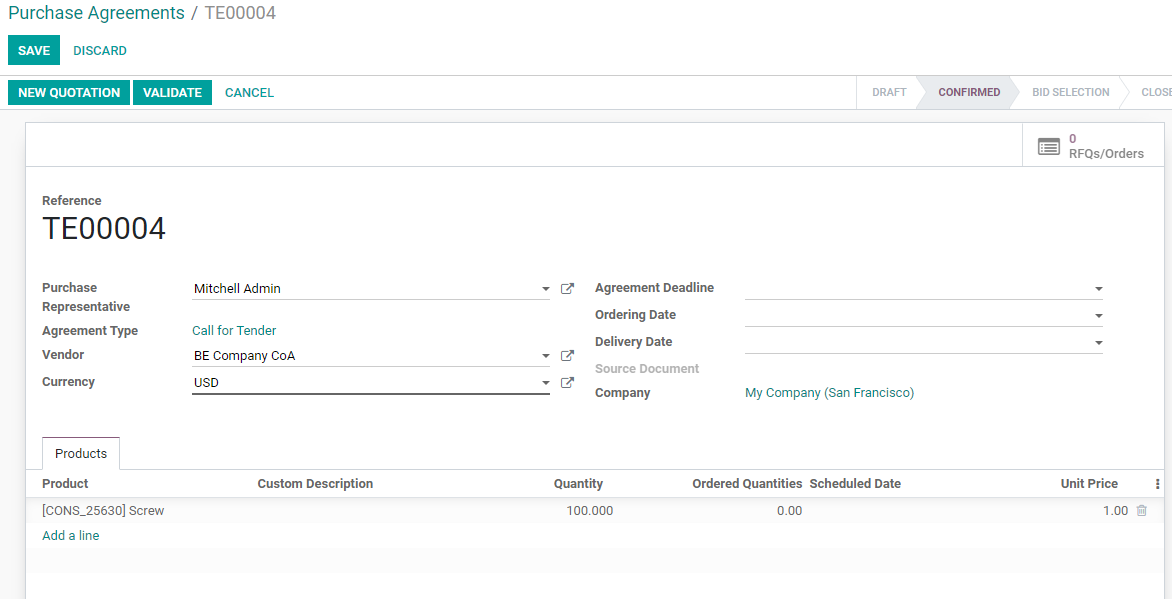Click the New Quotation button

tap(69, 93)
